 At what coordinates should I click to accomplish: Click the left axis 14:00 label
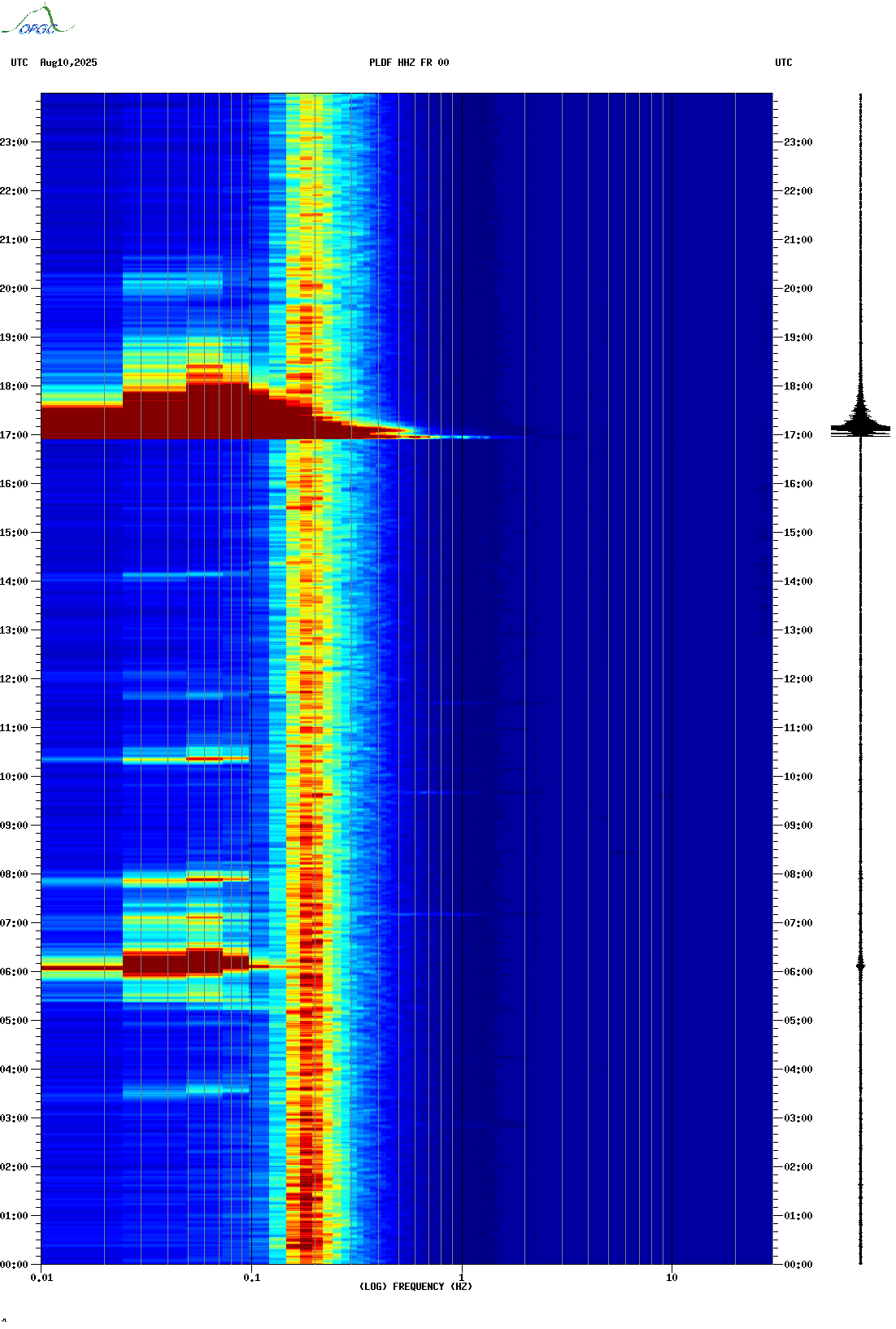(14, 582)
